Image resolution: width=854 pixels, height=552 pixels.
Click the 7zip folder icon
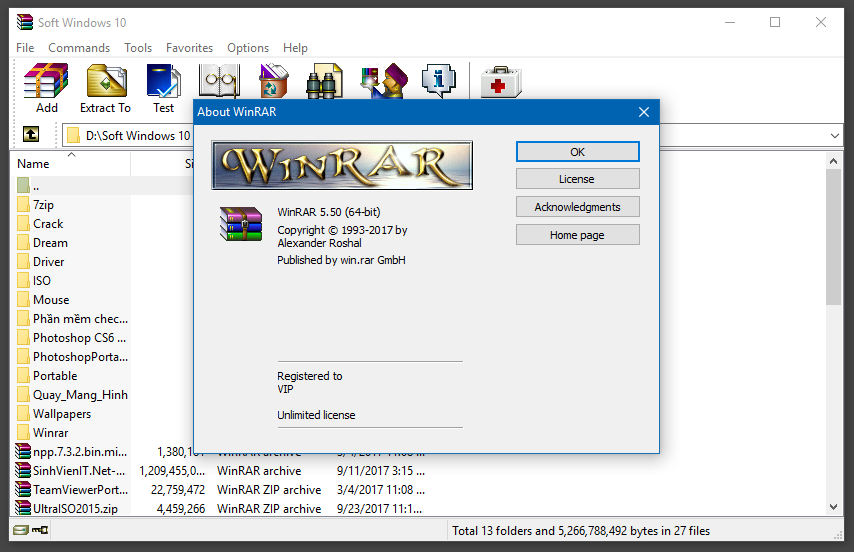23,205
